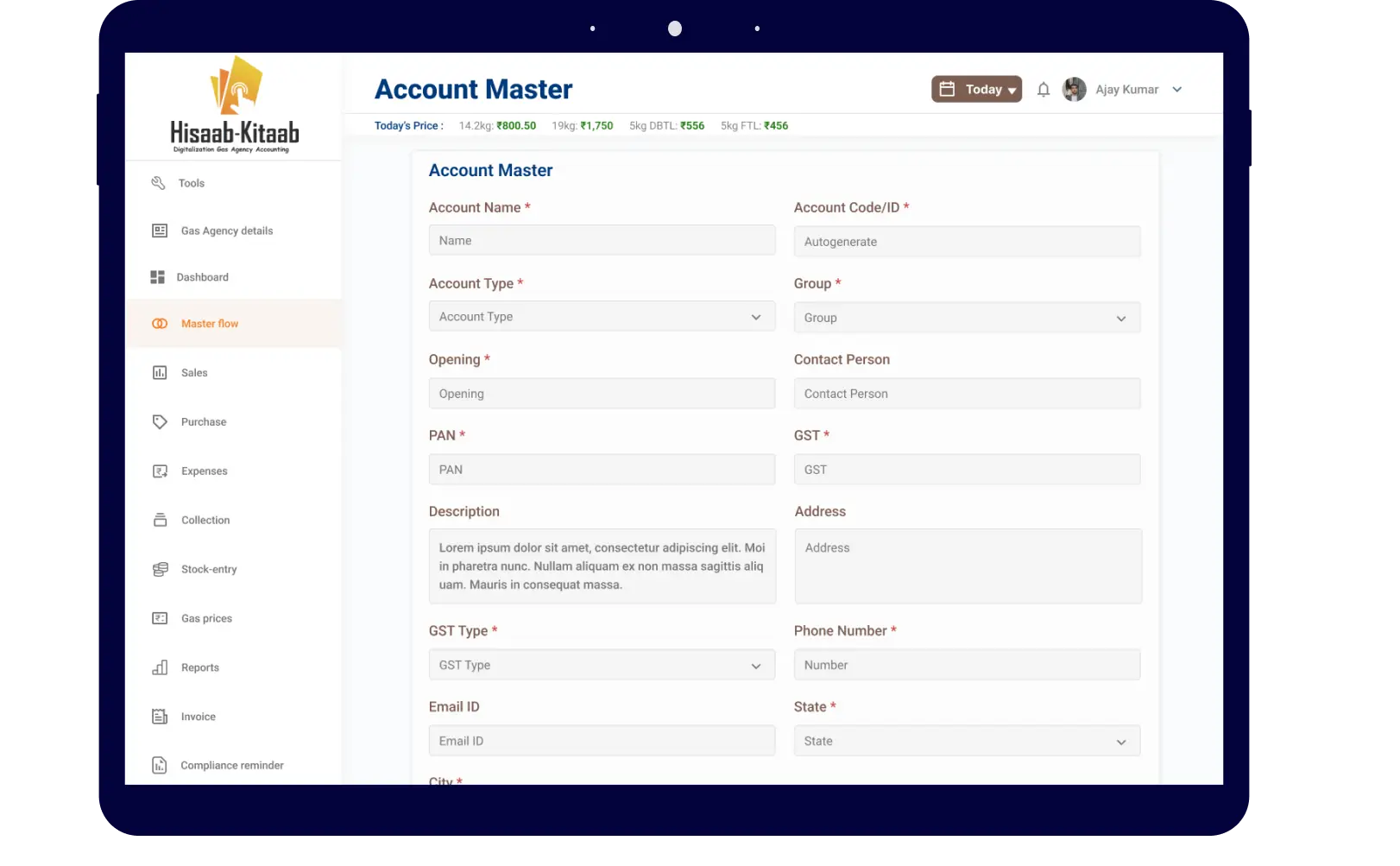The height and width of the screenshot is (866, 1400).
Task: Open Compliance reminder menu item
Action: click(x=231, y=766)
